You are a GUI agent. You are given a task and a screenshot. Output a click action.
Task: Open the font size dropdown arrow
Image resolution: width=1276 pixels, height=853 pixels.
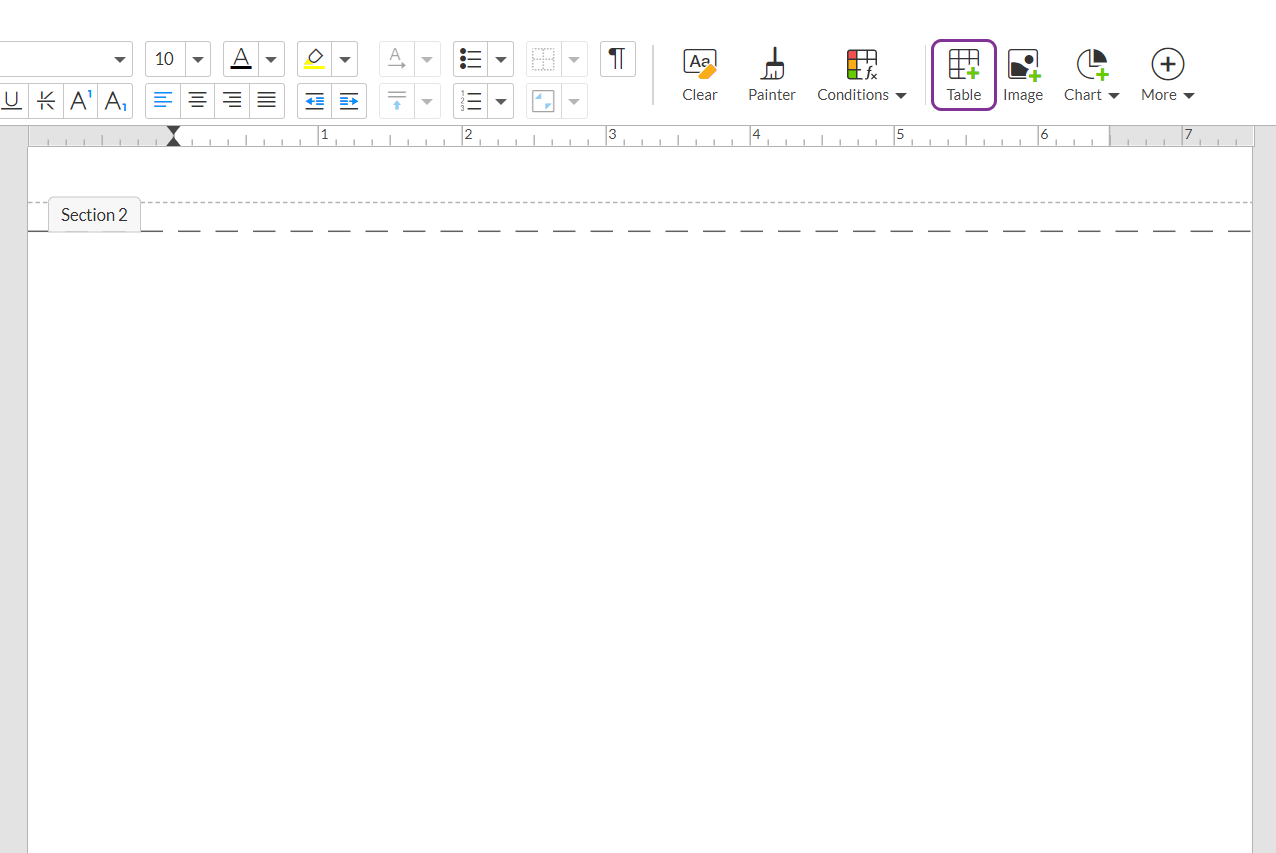pos(198,59)
